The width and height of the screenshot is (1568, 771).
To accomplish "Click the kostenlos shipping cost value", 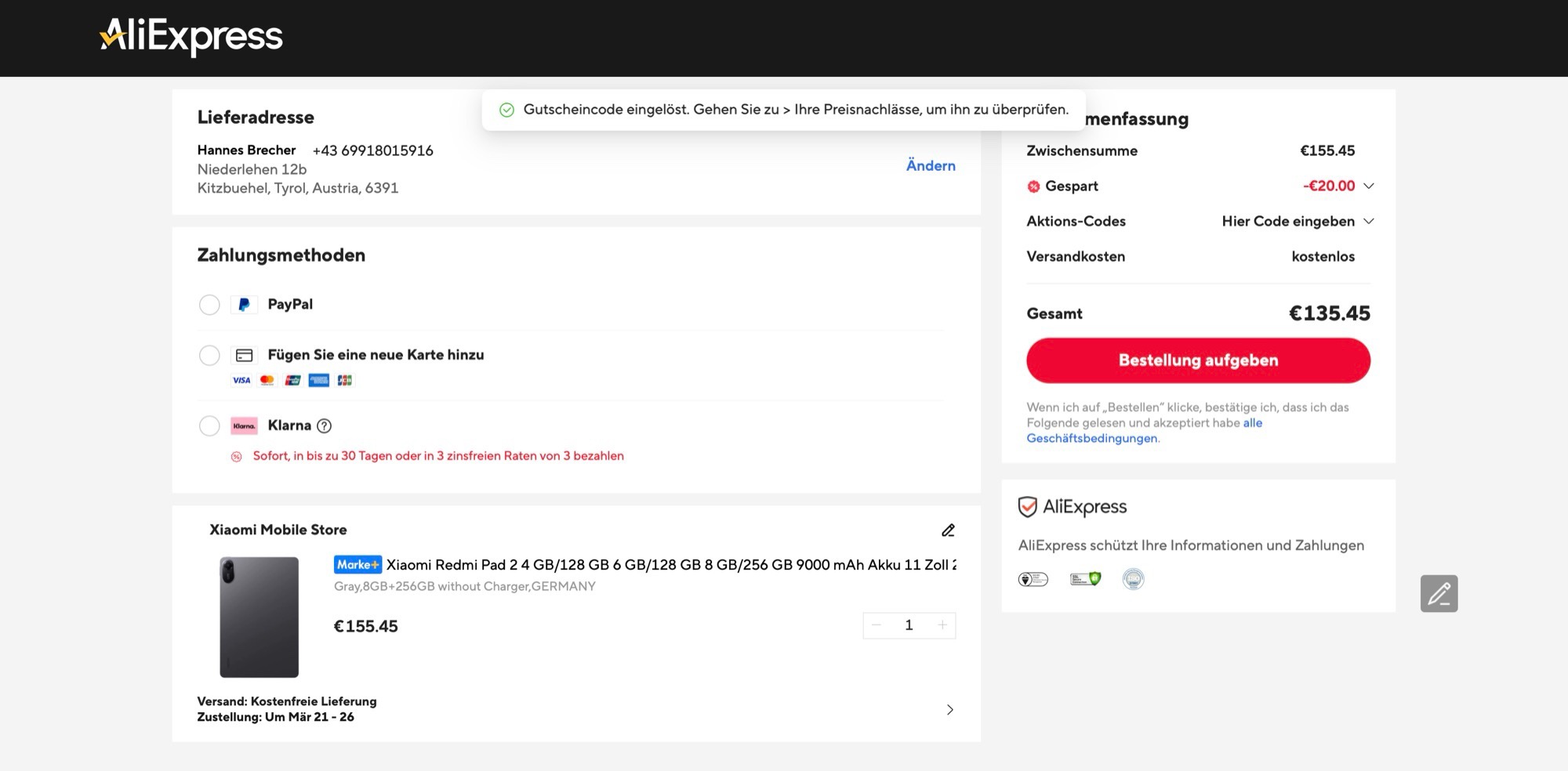I will (x=1323, y=257).
